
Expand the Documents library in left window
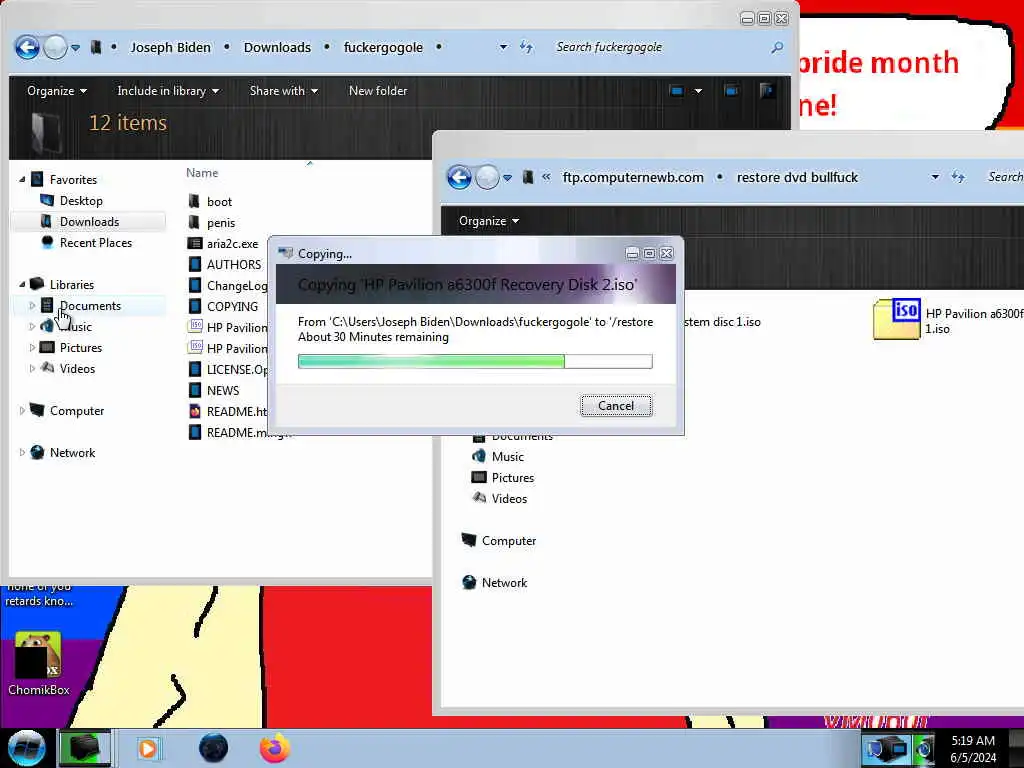32,306
